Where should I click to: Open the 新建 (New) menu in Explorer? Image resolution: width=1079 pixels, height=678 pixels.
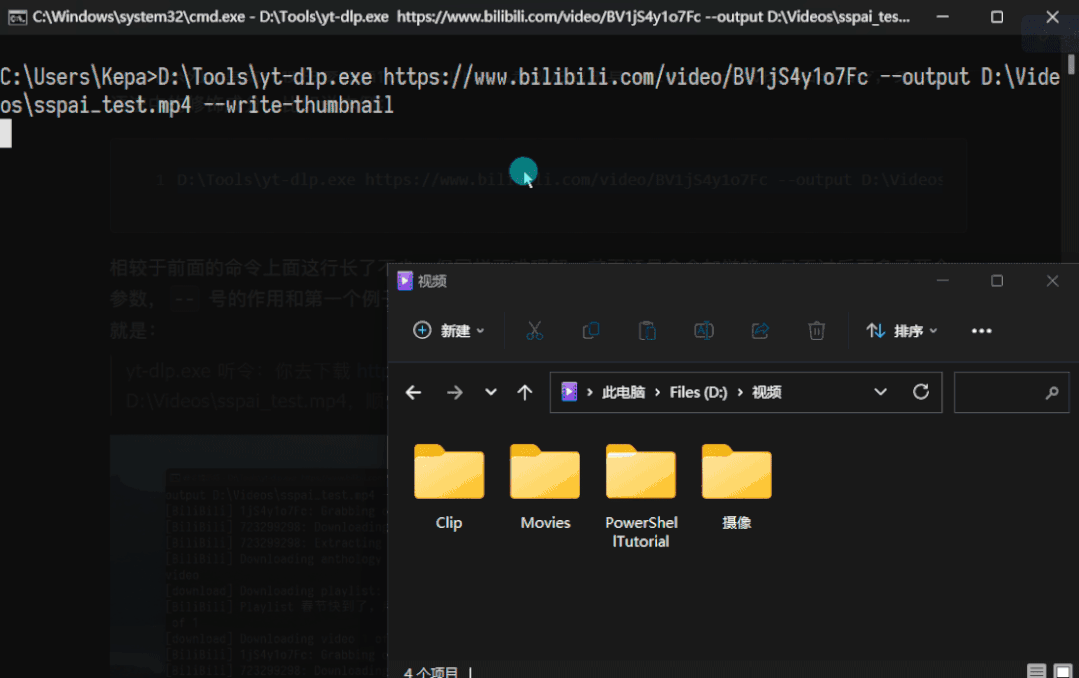(x=449, y=331)
